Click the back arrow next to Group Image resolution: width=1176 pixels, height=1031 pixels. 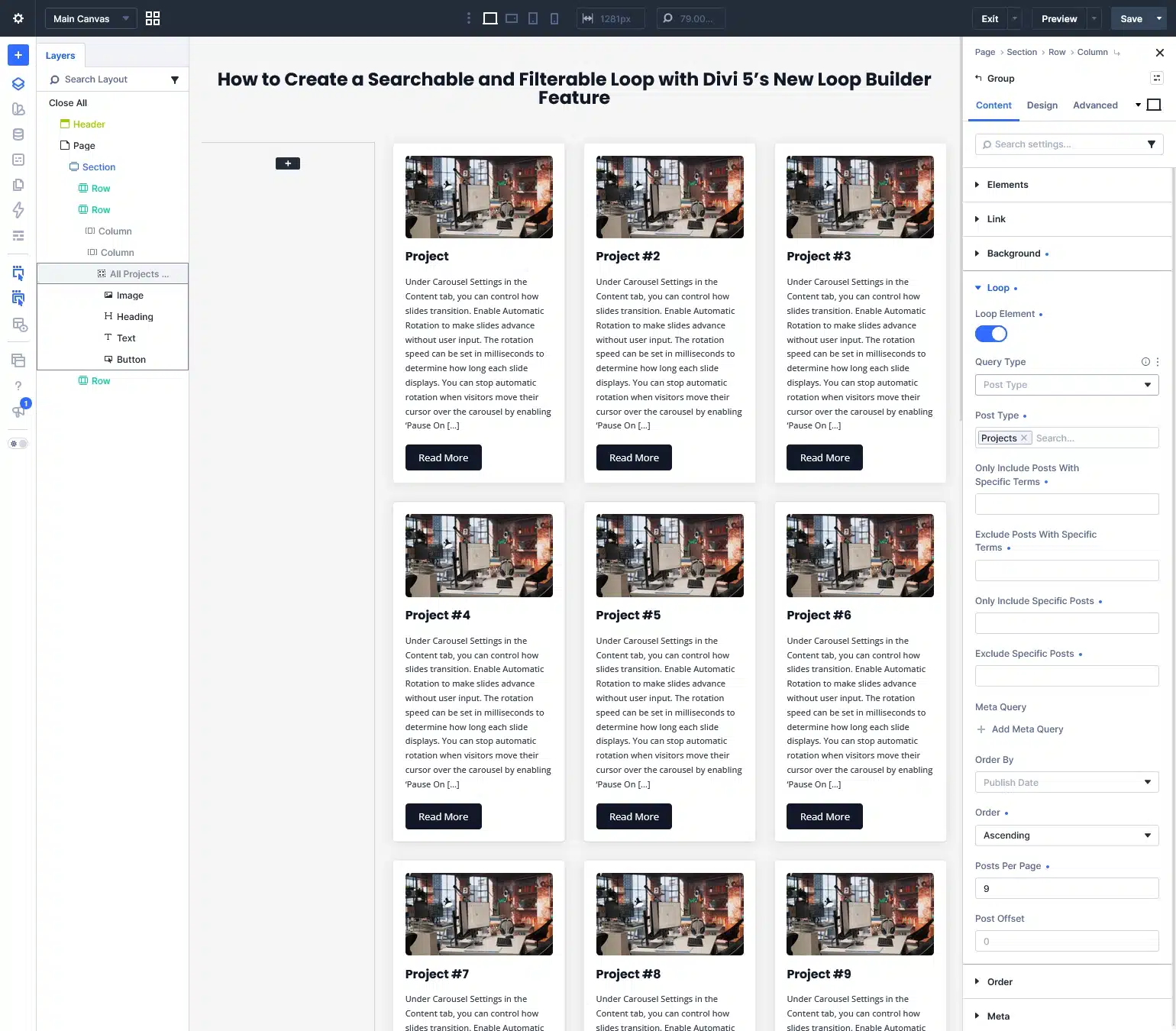(x=979, y=79)
